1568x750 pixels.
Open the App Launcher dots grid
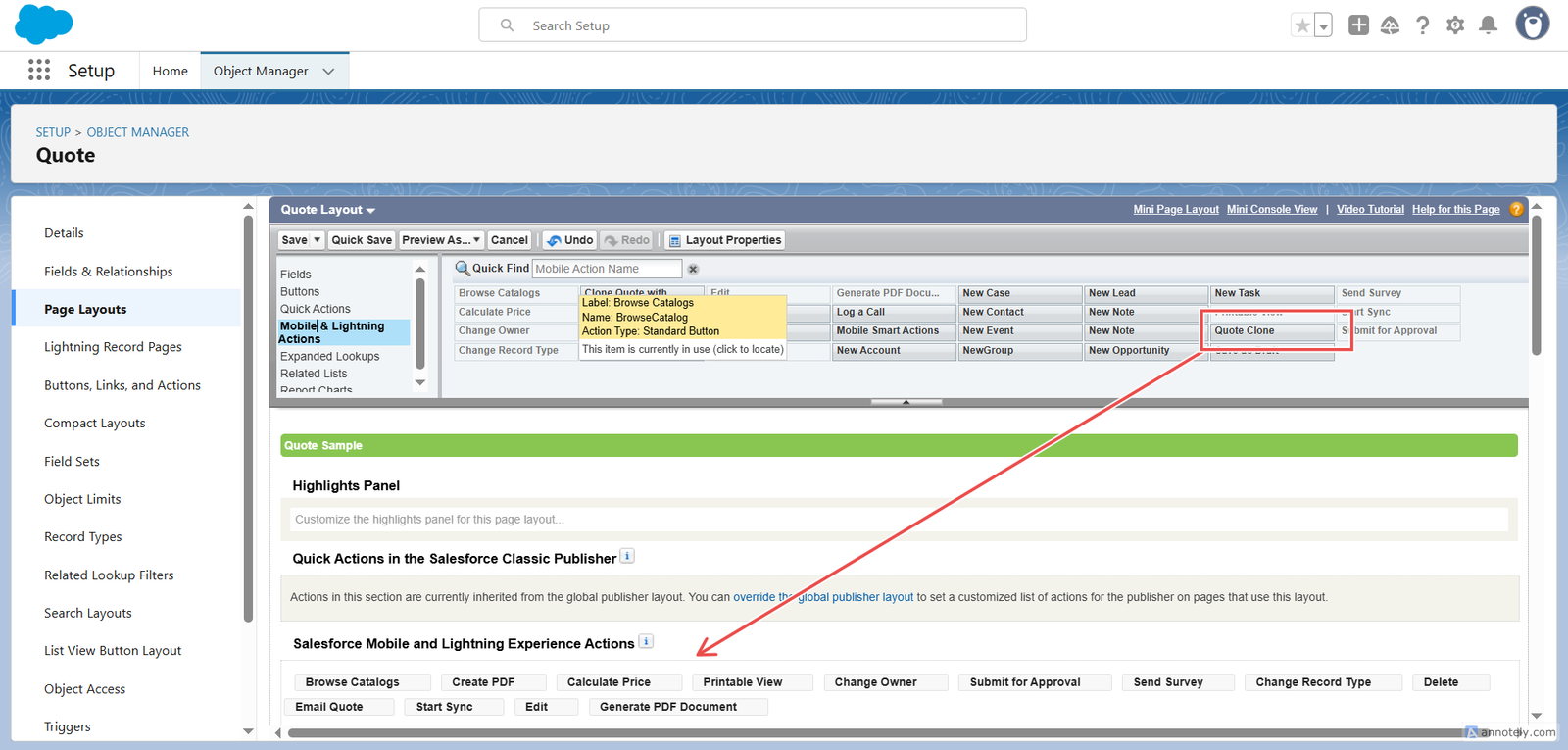pos(39,70)
